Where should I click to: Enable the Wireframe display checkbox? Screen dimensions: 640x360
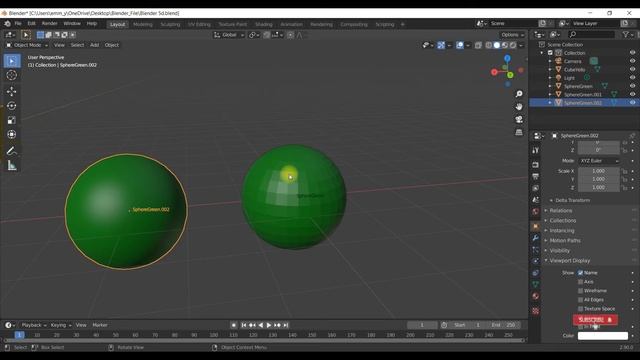point(580,291)
